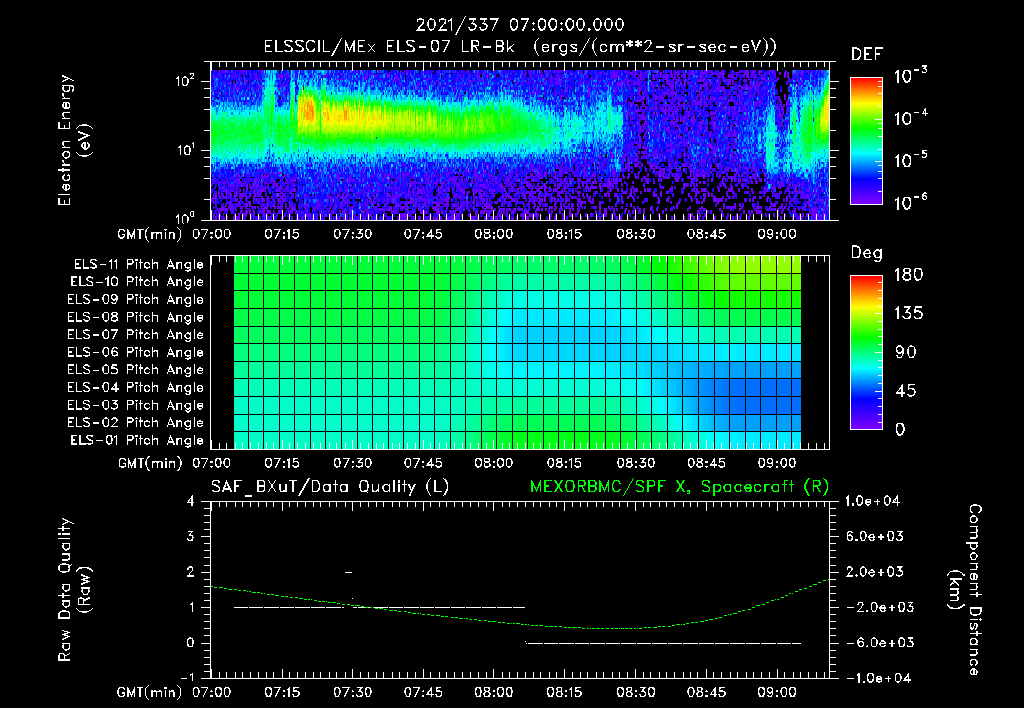Click 'SAF_BXuT/Data Quality (L)' panel title

[x=330, y=487]
